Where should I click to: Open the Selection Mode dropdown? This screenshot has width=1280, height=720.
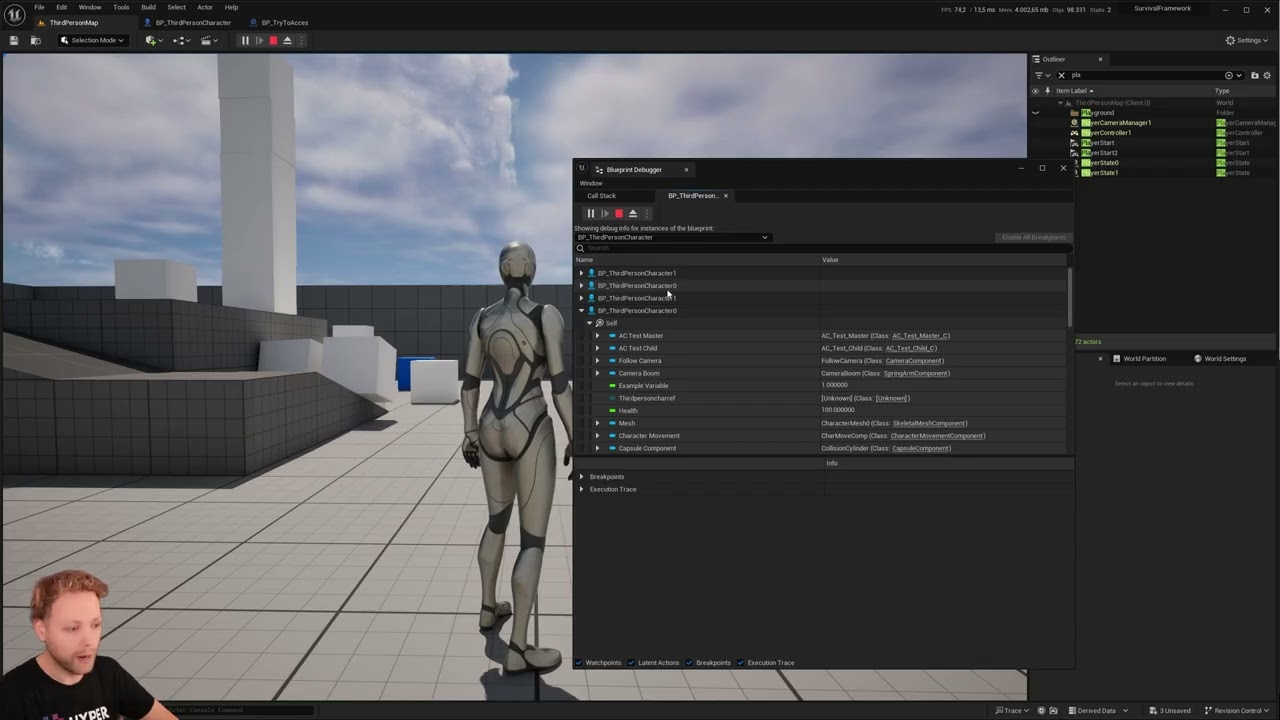93,40
